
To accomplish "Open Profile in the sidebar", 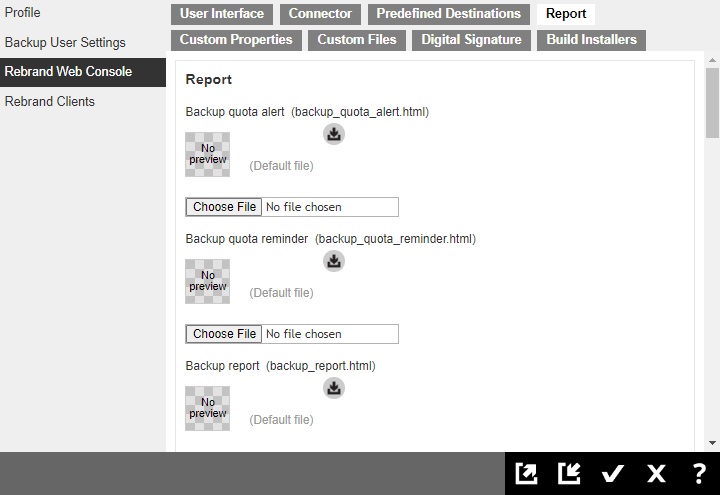I will click(x=22, y=12).
